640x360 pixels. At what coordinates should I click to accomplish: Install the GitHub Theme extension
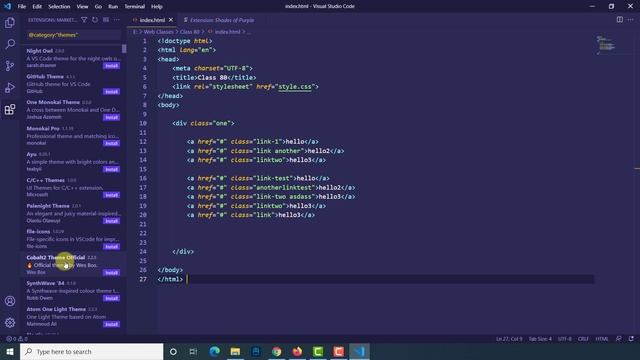tap(111, 91)
